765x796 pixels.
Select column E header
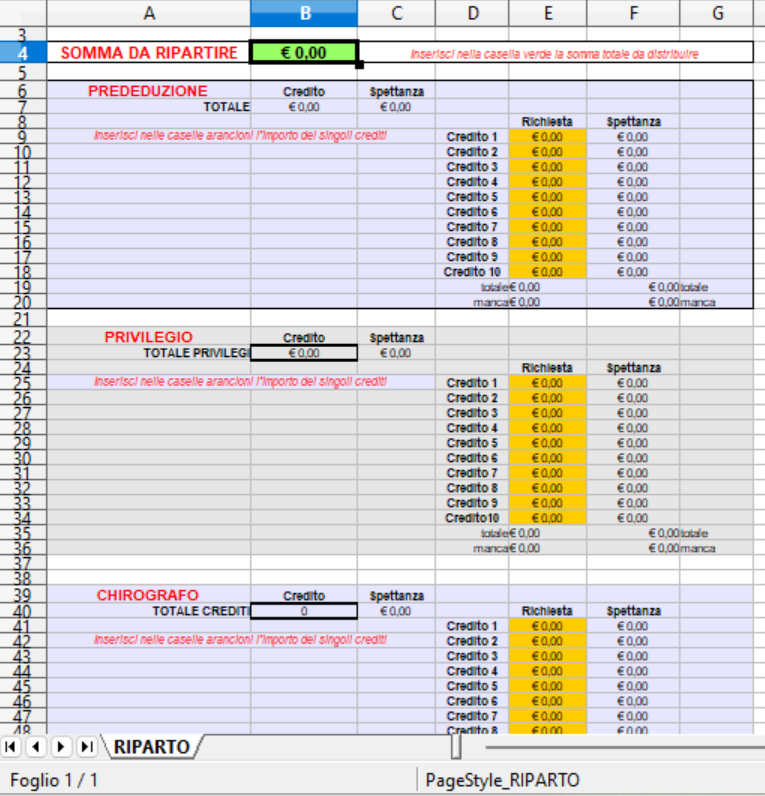pyautogui.click(x=548, y=13)
